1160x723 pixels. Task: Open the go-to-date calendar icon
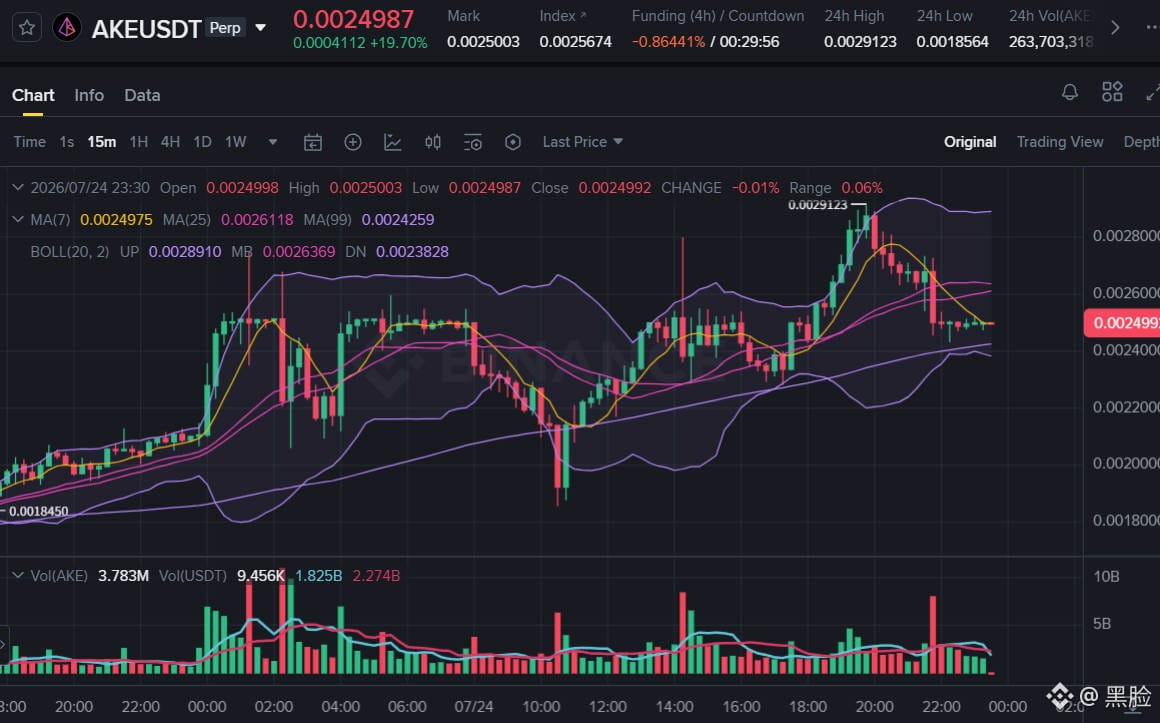pyautogui.click(x=313, y=142)
